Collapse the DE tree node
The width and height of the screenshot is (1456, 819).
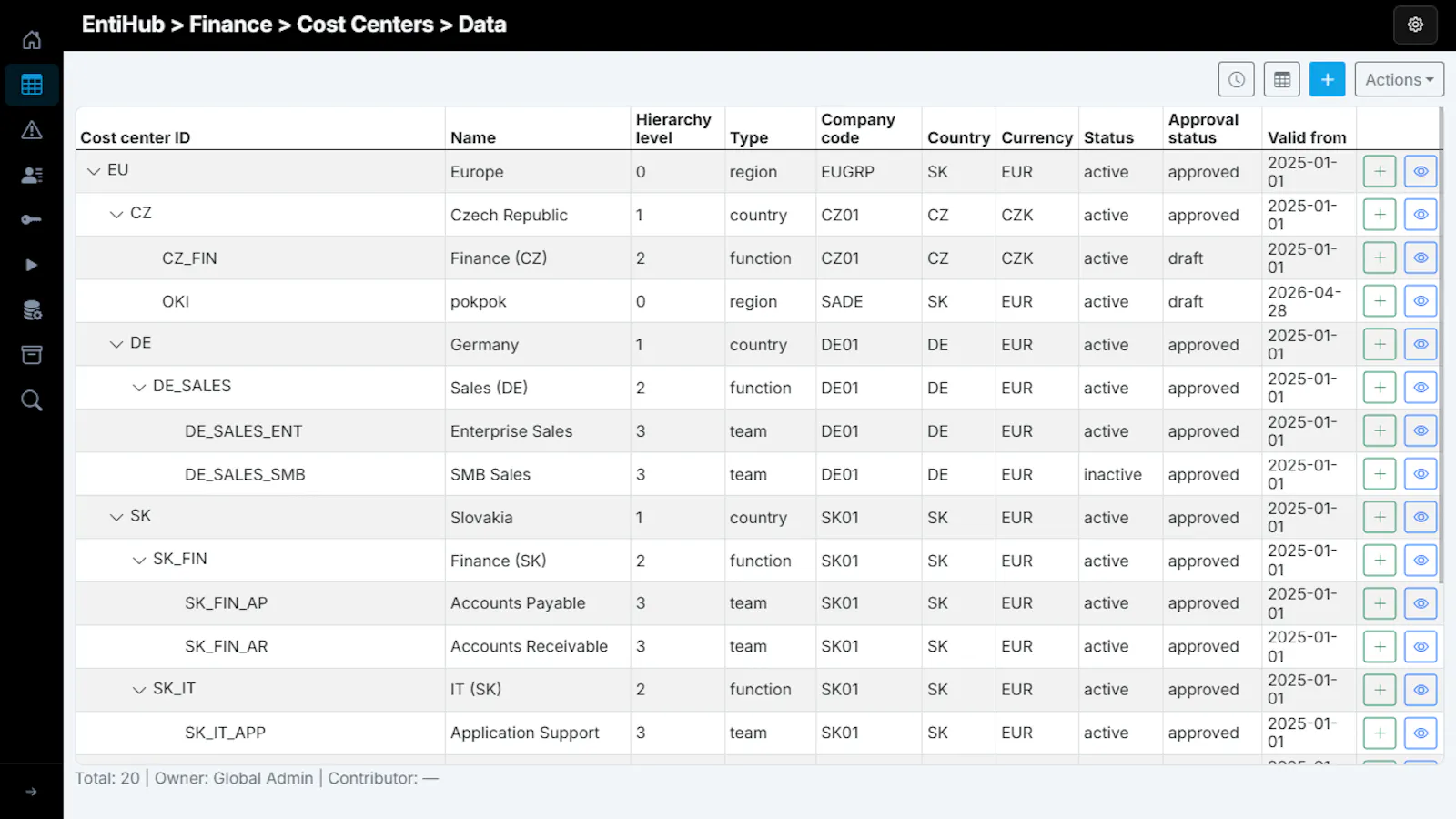point(116,344)
